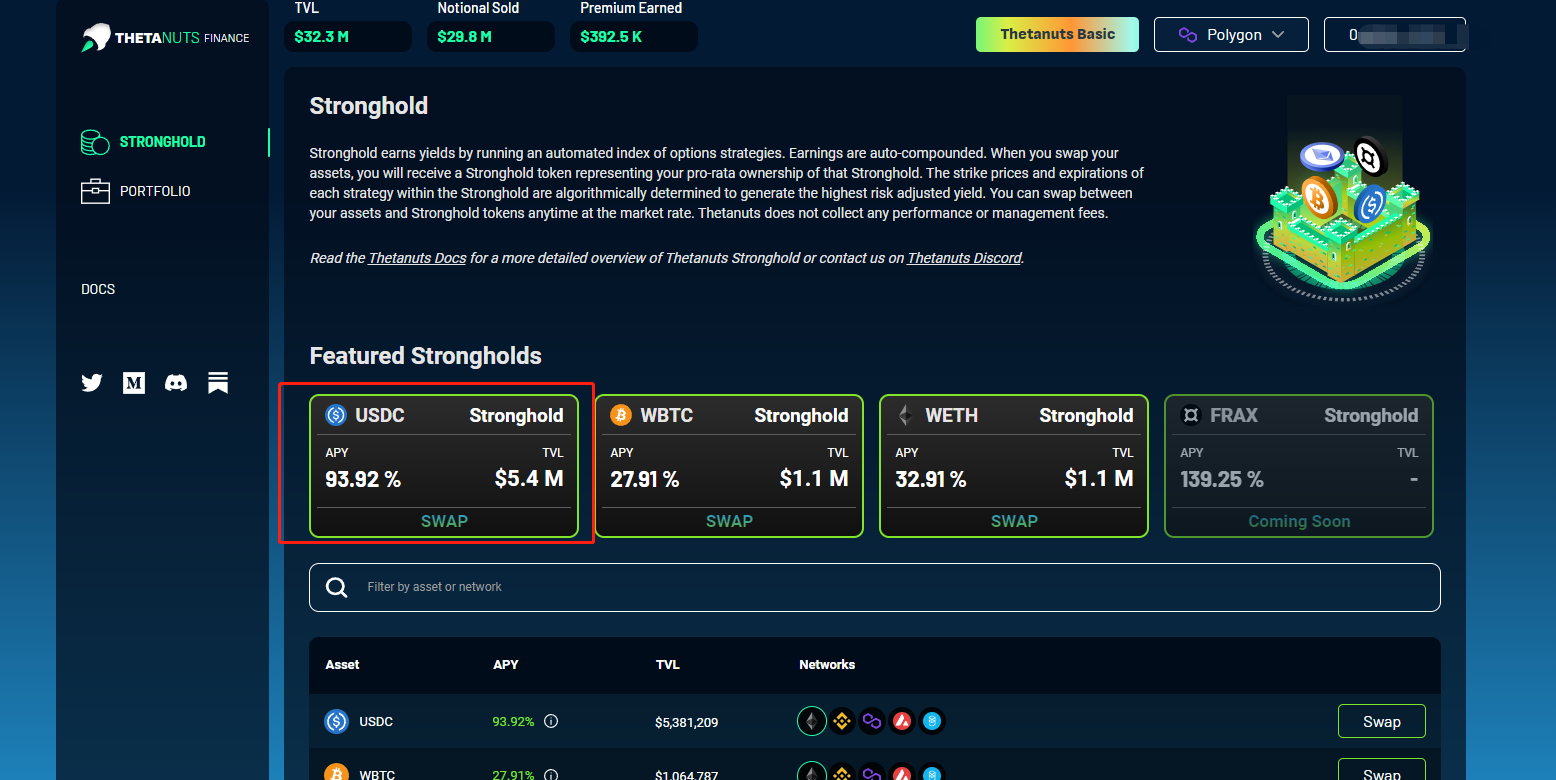Click SWAP on the USDC Stronghold card
1556x780 pixels.
pyautogui.click(x=444, y=521)
